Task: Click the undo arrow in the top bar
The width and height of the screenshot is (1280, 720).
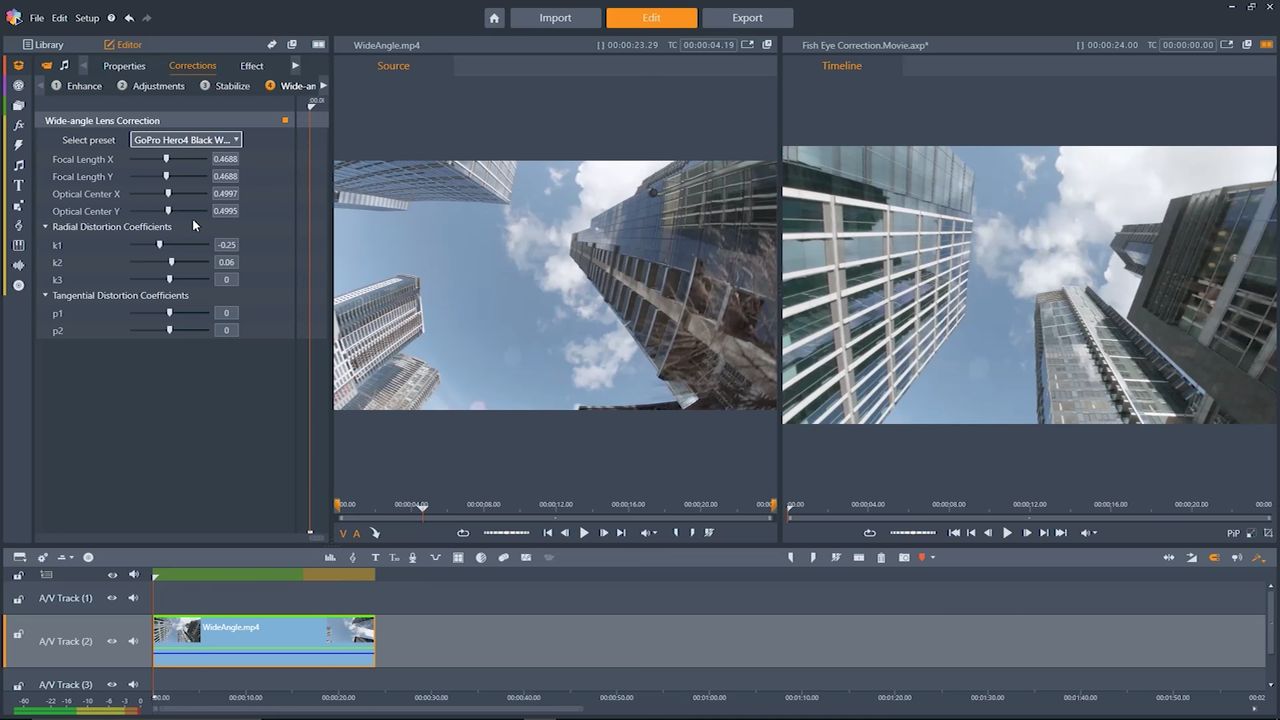Action: tap(129, 18)
